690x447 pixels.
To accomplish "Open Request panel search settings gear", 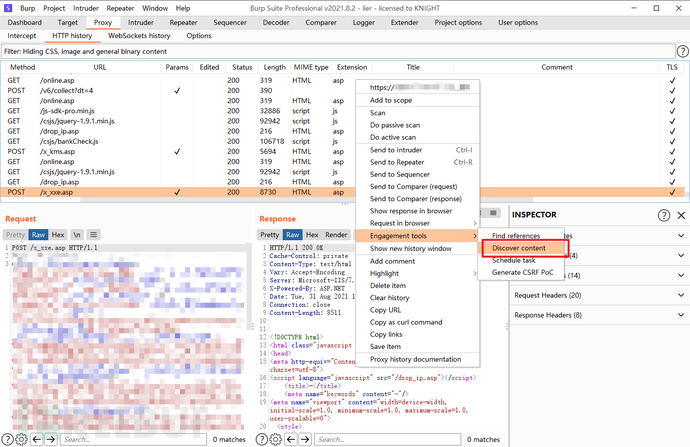I will (x=21, y=439).
